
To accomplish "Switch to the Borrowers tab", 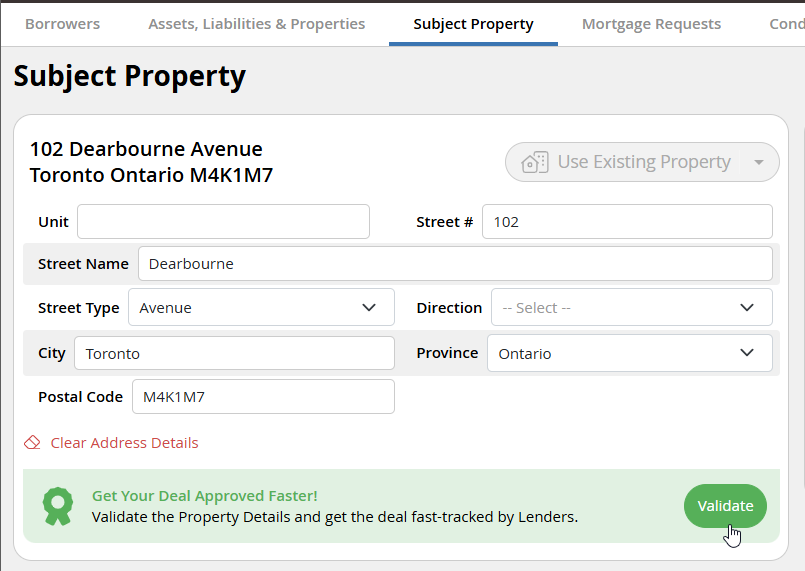I will click(x=62, y=24).
